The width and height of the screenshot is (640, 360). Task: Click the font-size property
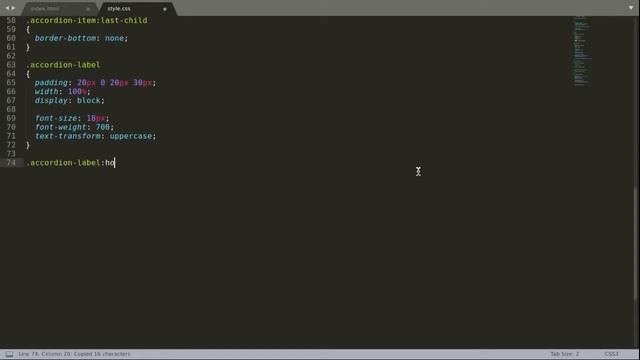pos(56,118)
